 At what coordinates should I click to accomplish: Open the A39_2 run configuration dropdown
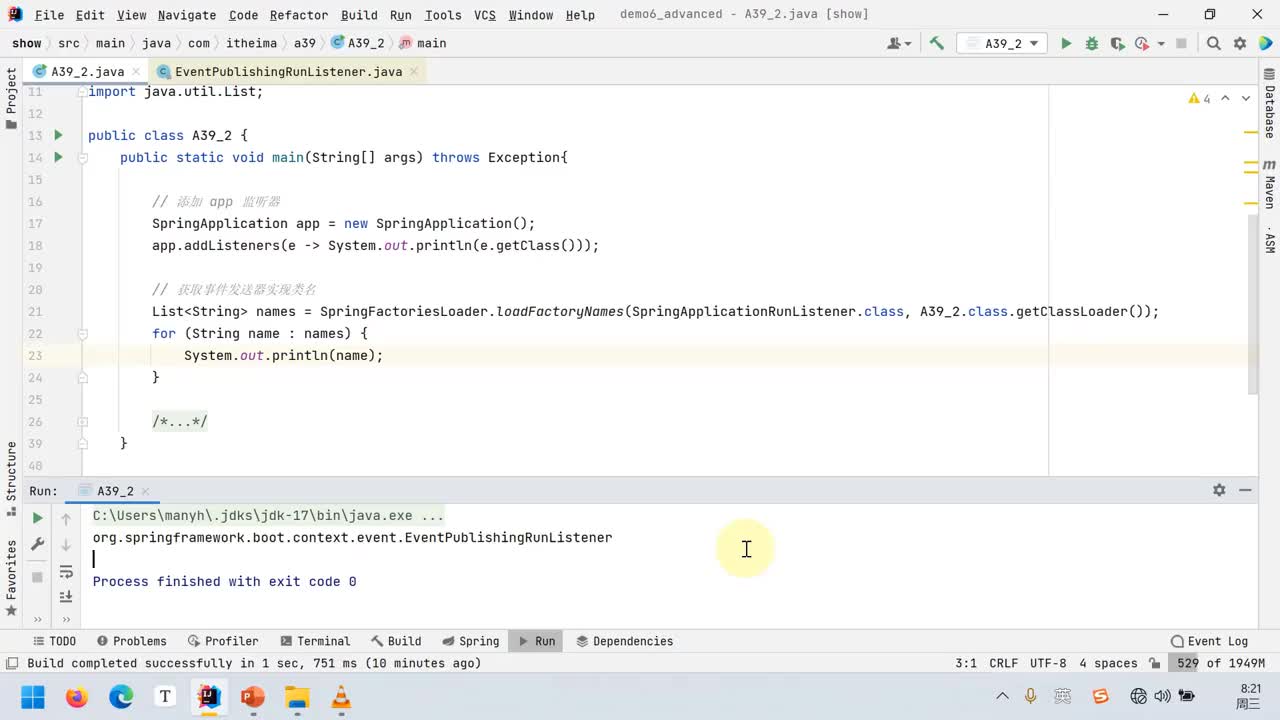pos(1002,43)
